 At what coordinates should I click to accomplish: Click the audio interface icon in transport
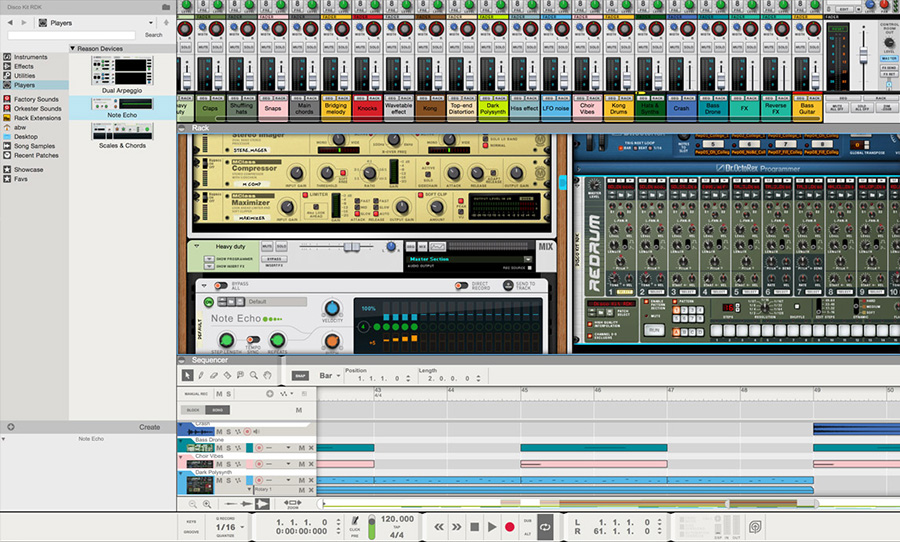pos(755,526)
